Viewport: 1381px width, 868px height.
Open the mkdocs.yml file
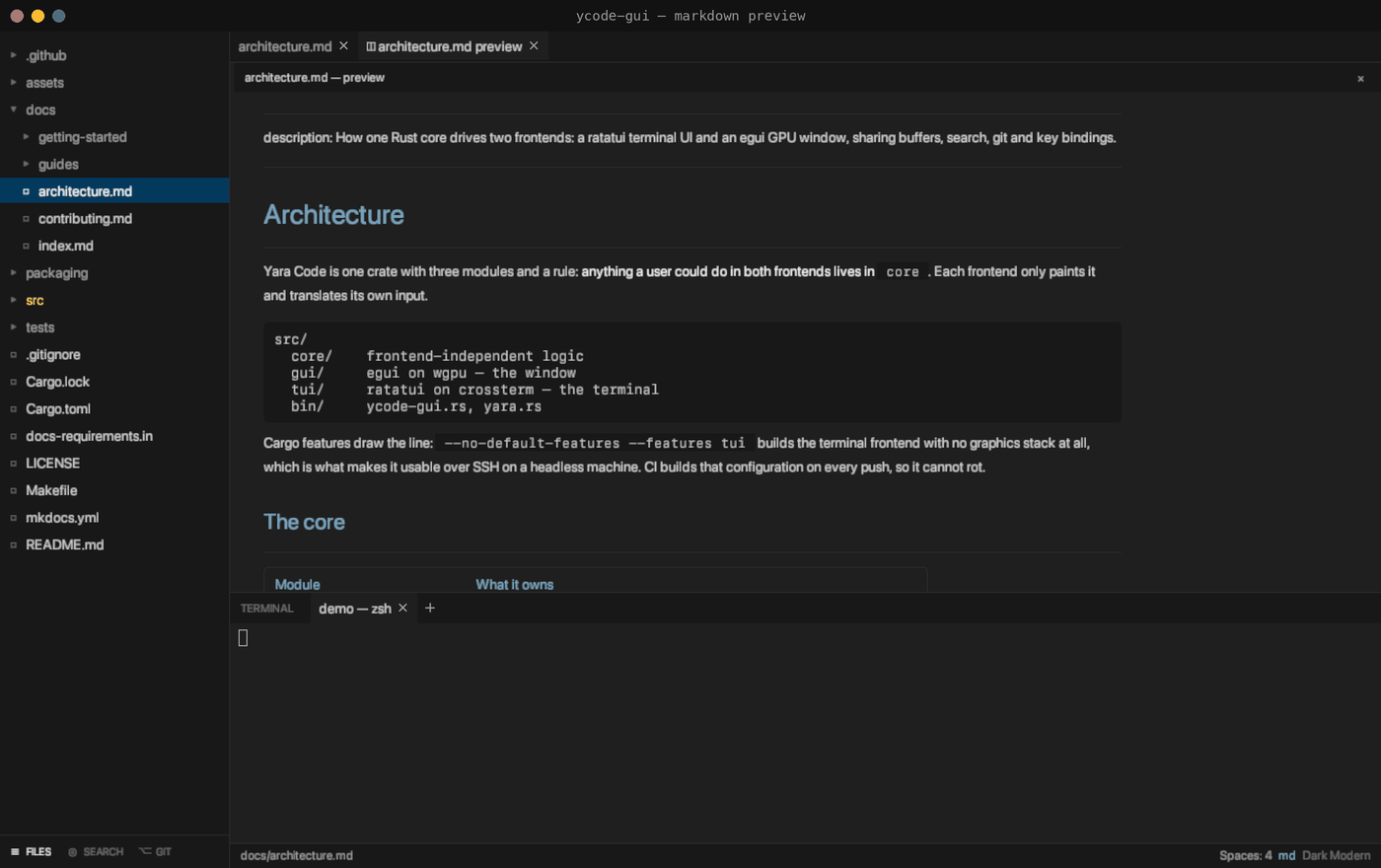click(114, 517)
